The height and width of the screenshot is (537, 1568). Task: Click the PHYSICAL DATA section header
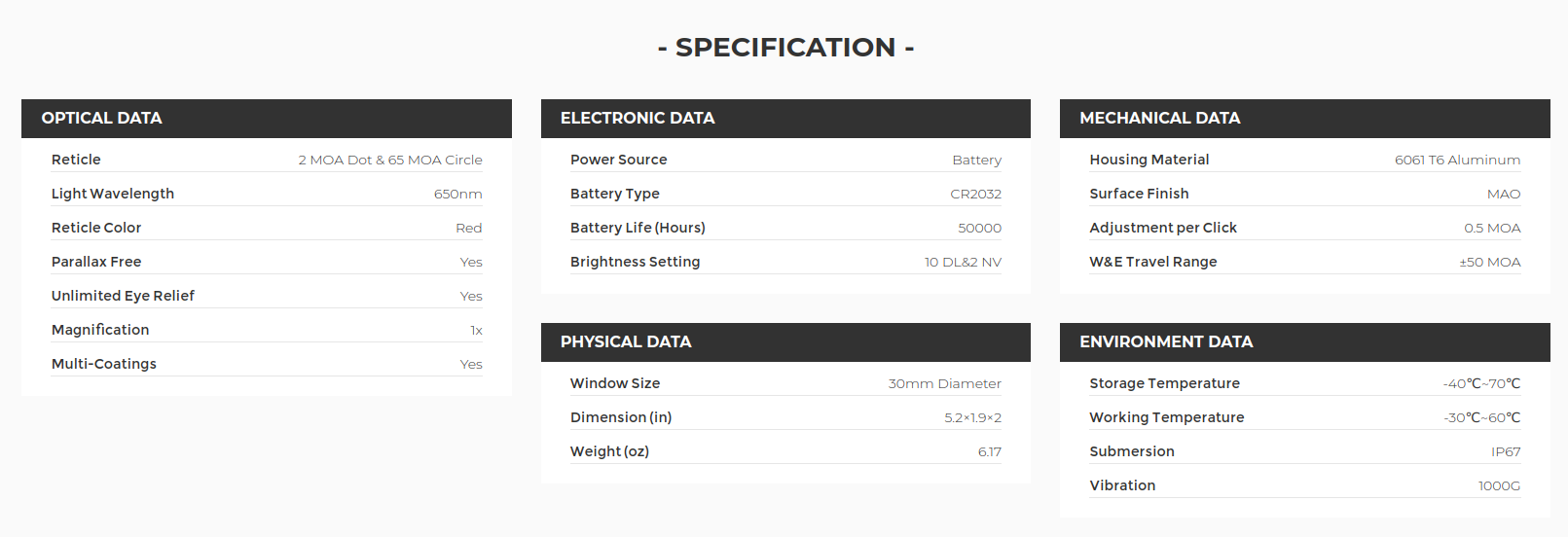coord(785,341)
